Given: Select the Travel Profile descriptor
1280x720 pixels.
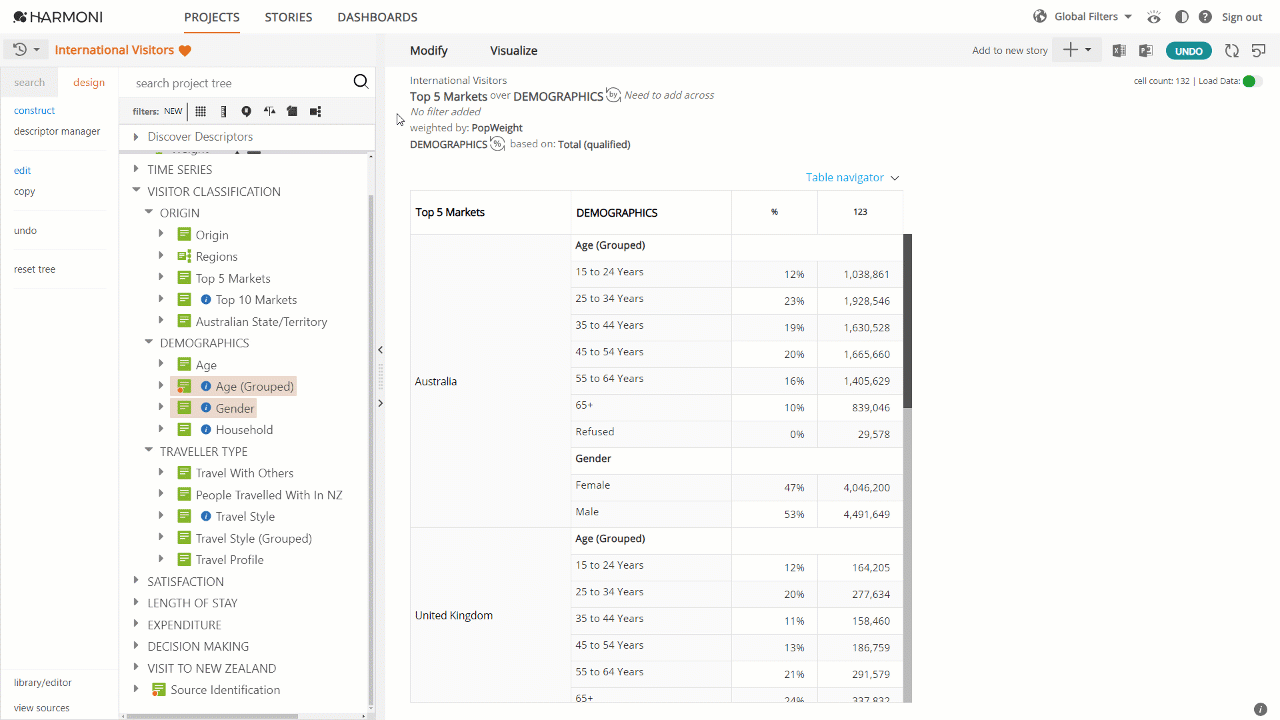Looking at the screenshot, I should pyautogui.click(x=229, y=560).
